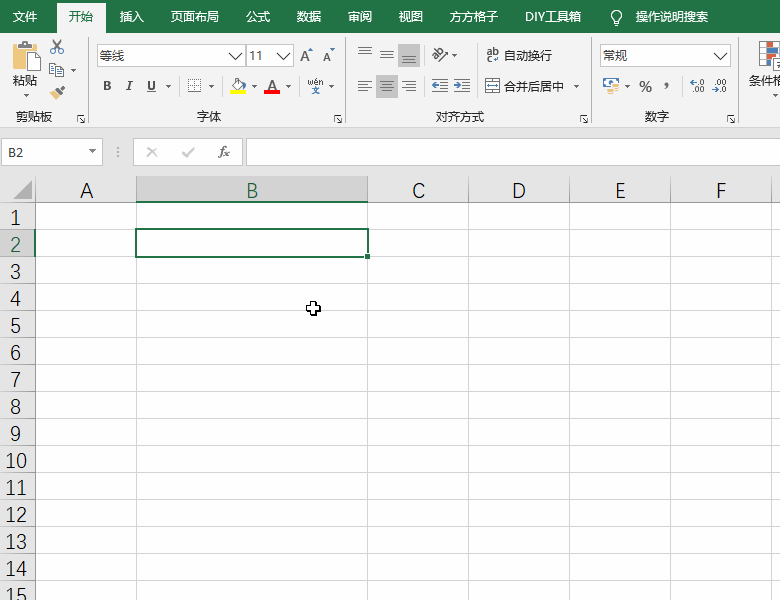Toggle bottom align button

click(x=409, y=55)
